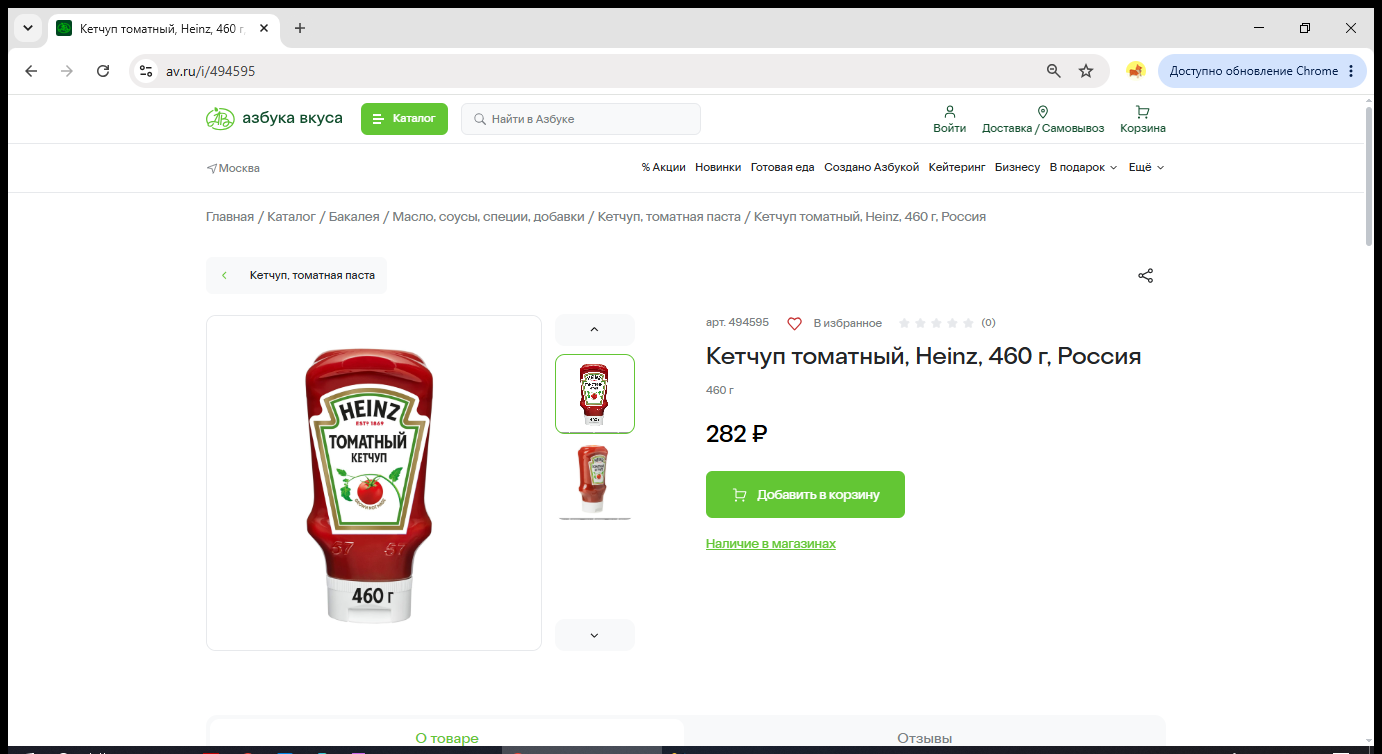Image resolution: width=1382 pixels, height=754 pixels.
Task: Change the city from Москва
Action: point(233,168)
